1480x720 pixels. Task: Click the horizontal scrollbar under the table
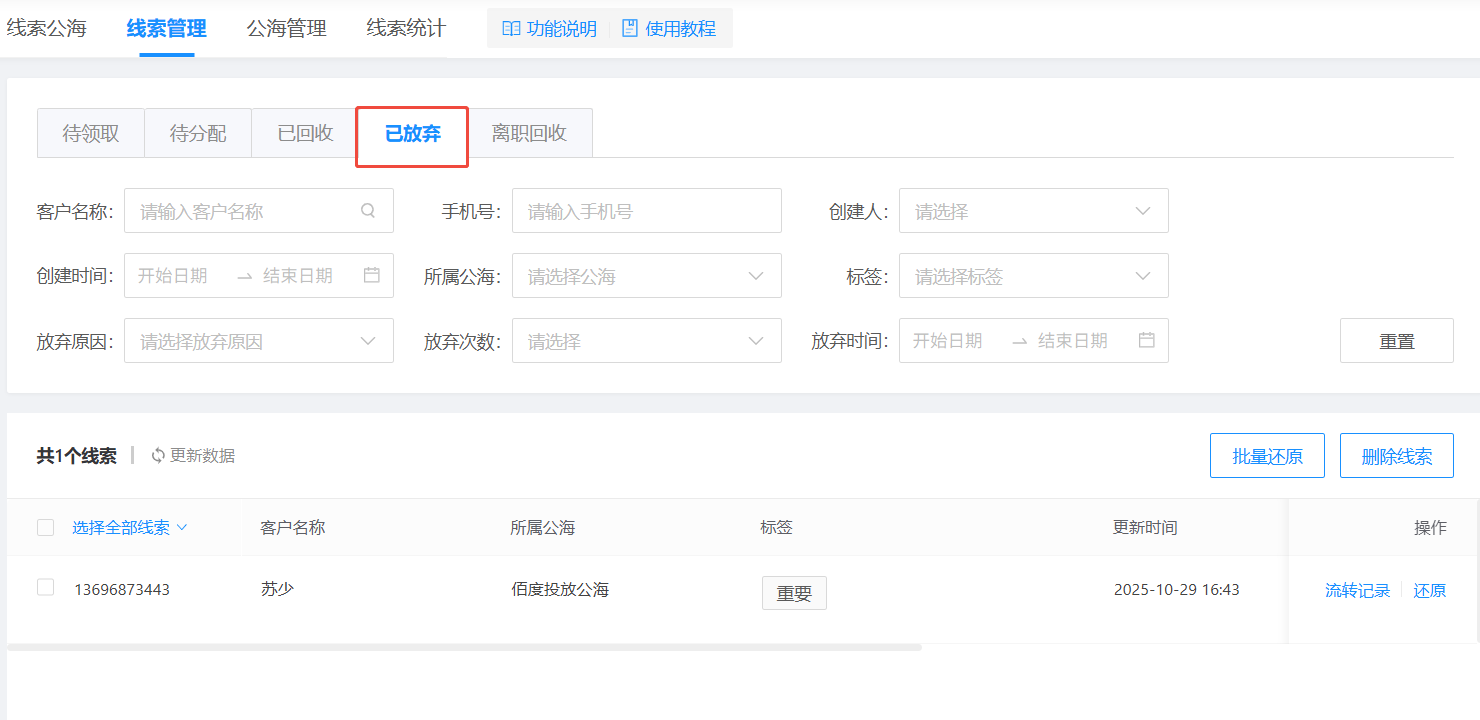[x=464, y=648]
